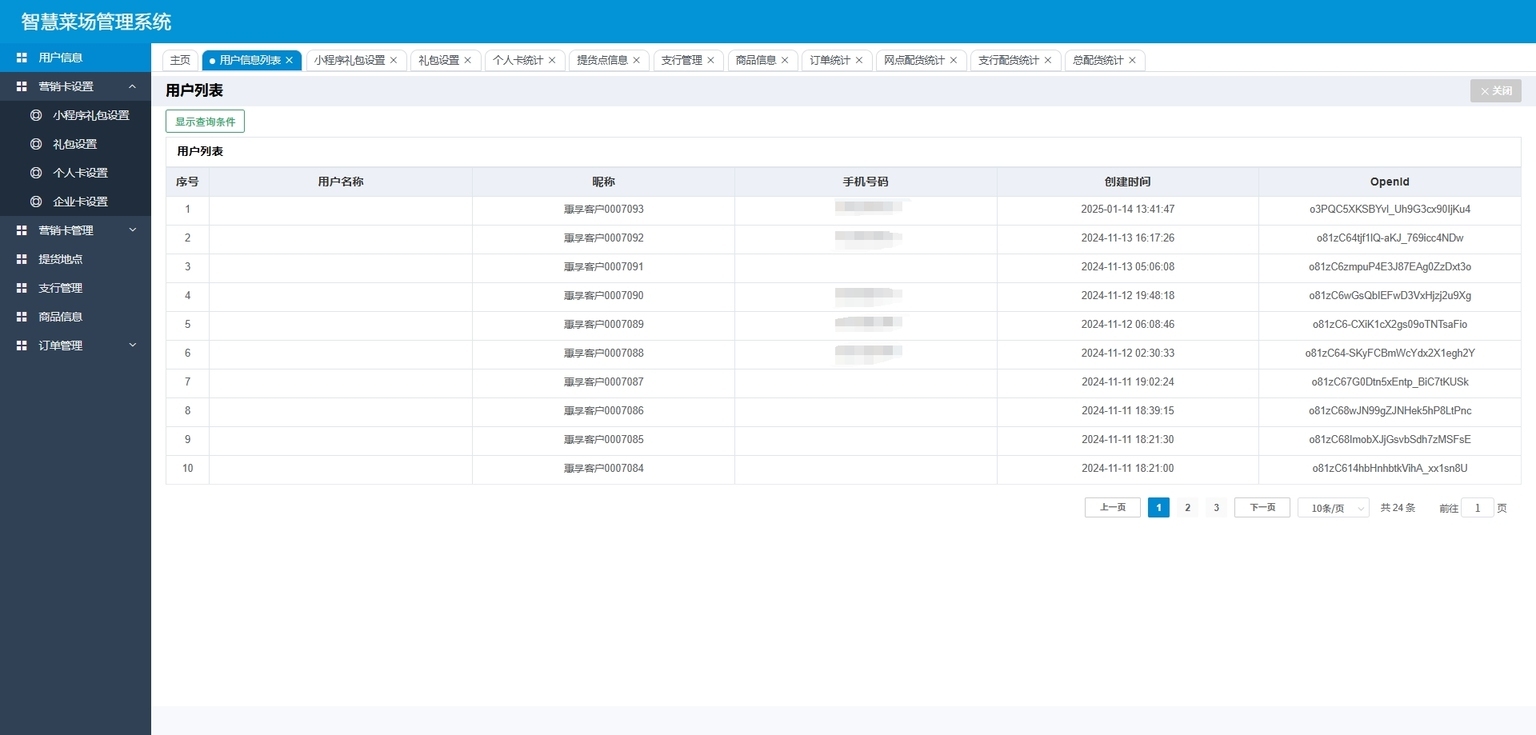1536x735 pixels.
Task: Click the 手机号码 column header
Action: [865, 182]
